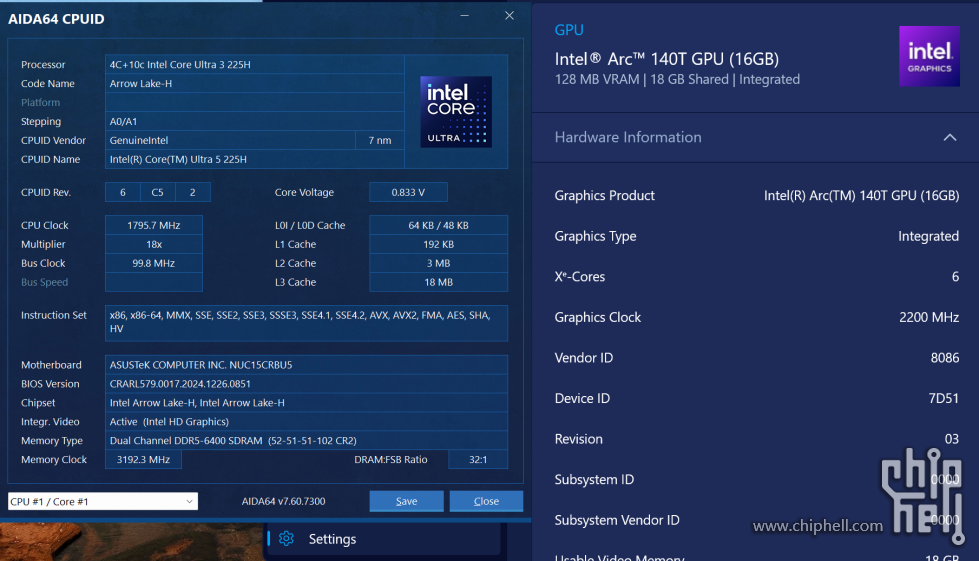Click the empty Platform field

[x=255, y=102]
